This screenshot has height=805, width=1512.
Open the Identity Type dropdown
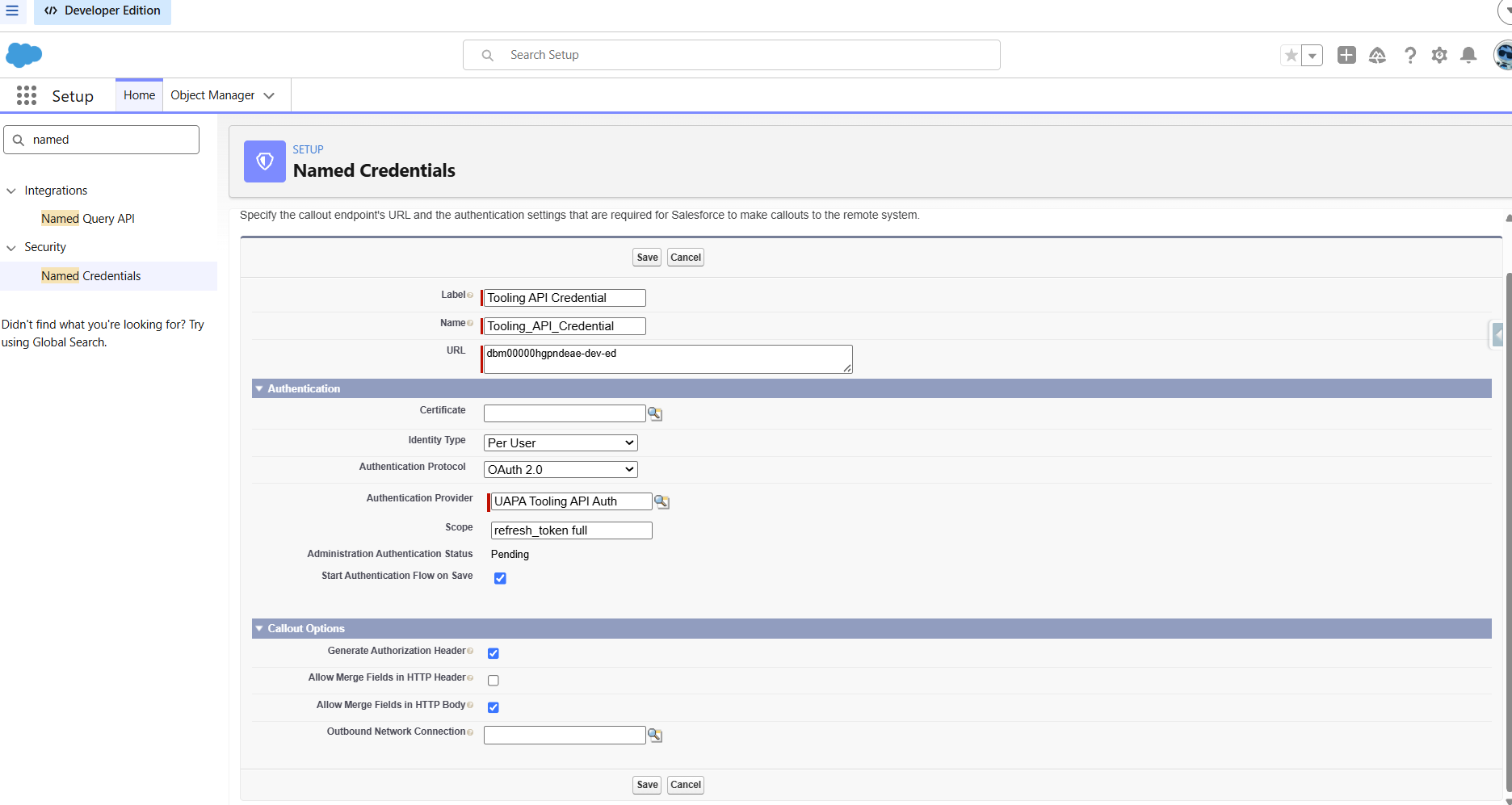(x=561, y=443)
